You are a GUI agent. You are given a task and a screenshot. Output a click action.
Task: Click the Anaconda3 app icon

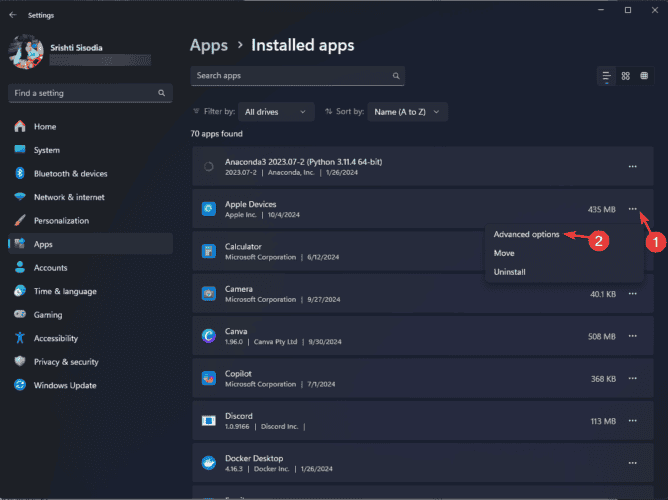208,167
